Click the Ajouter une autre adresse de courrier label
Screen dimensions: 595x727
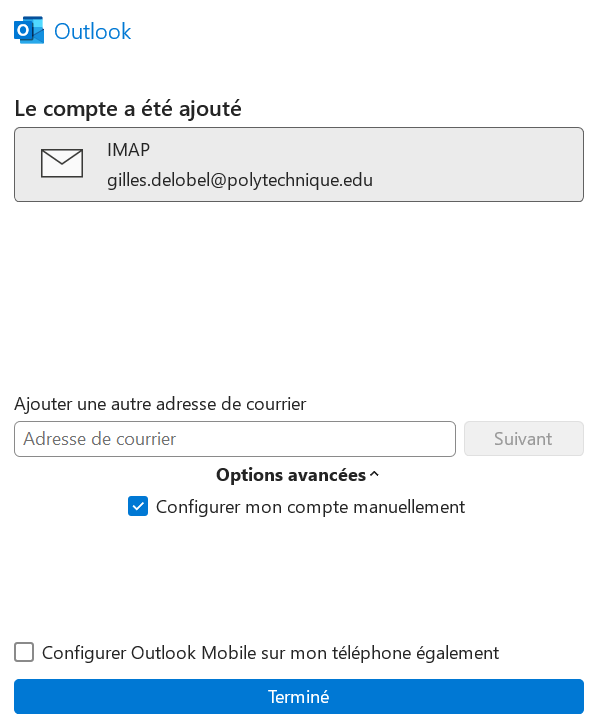pyautogui.click(x=160, y=404)
